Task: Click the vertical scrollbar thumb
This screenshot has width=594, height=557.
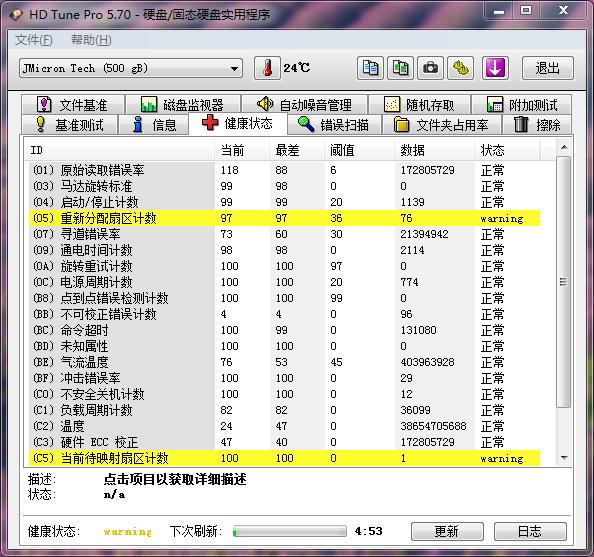Action: pyautogui.click(x=564, y=282)
